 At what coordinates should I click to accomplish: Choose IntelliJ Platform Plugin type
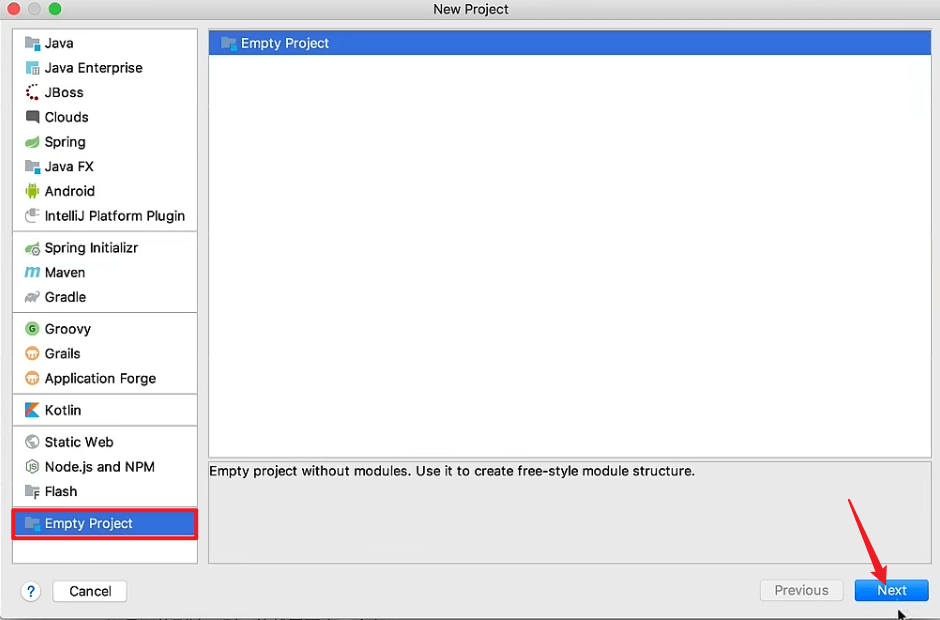(105, 216)
